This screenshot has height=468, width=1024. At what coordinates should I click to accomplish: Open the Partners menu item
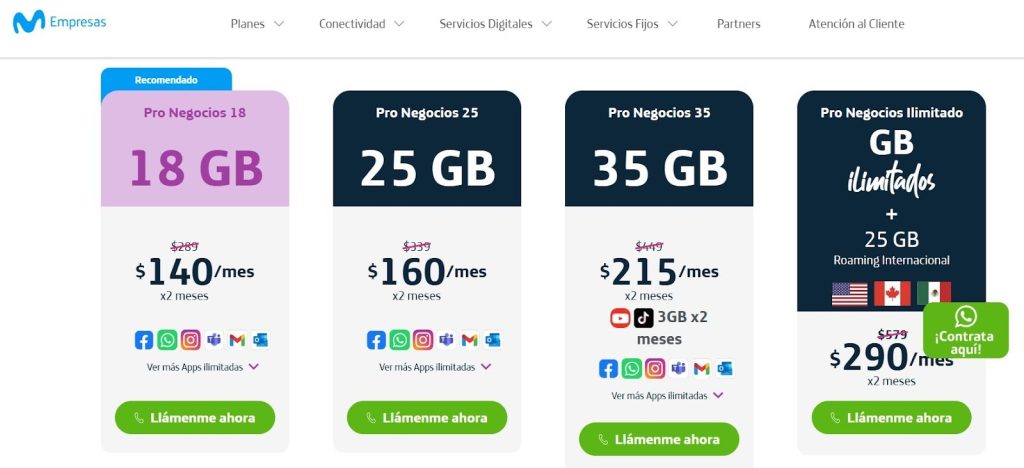pyautogui.click(x=738, y=24)
